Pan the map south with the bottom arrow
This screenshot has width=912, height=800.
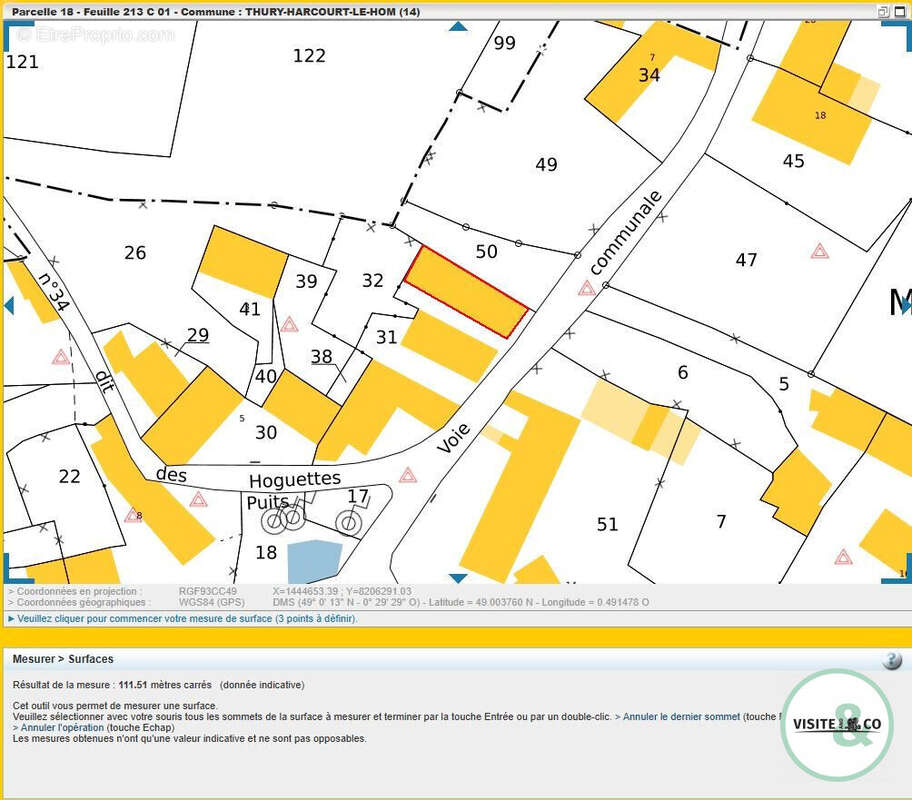[x=458, y=578]
